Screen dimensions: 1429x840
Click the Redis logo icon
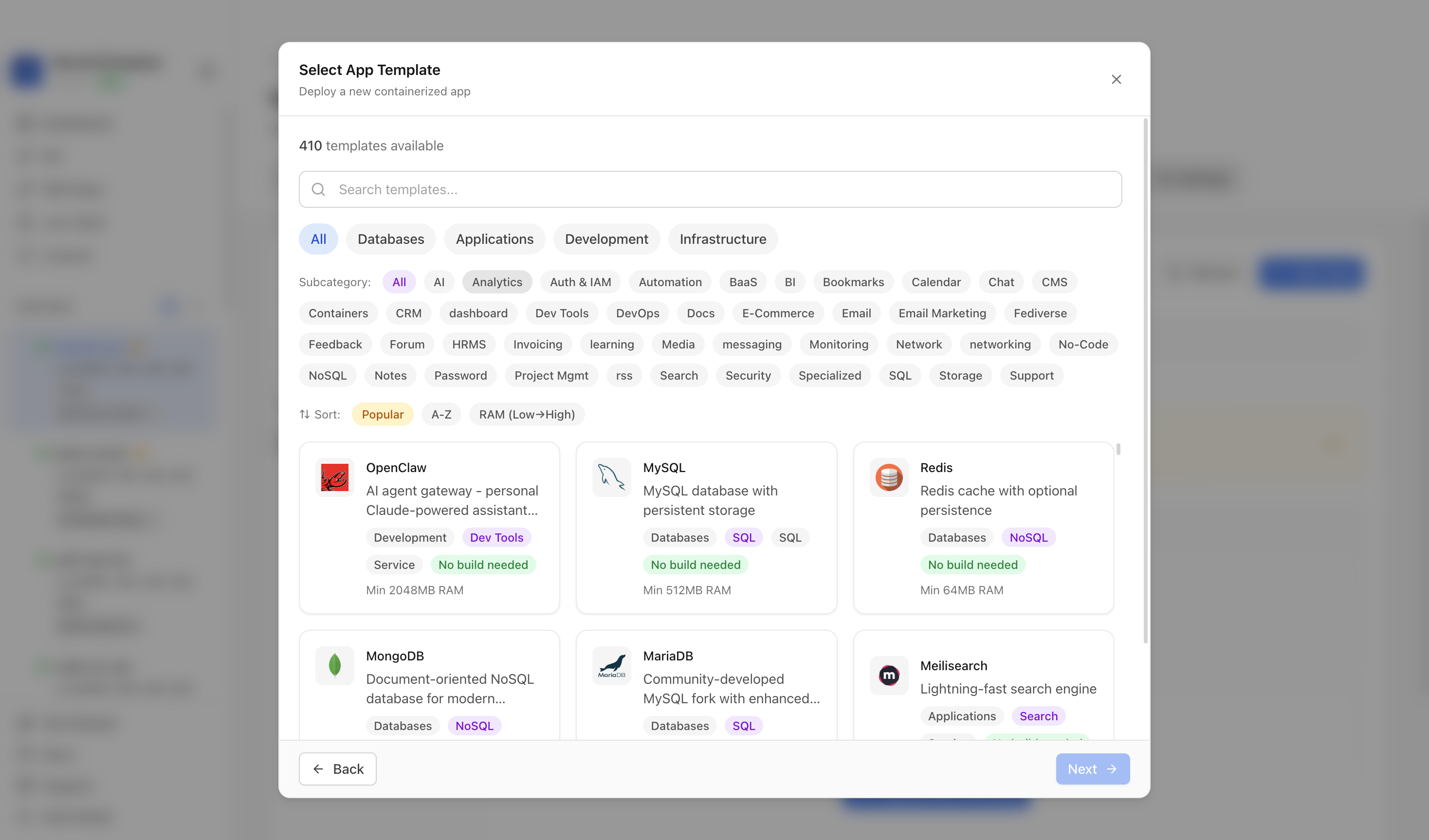(x=889, y=477)
